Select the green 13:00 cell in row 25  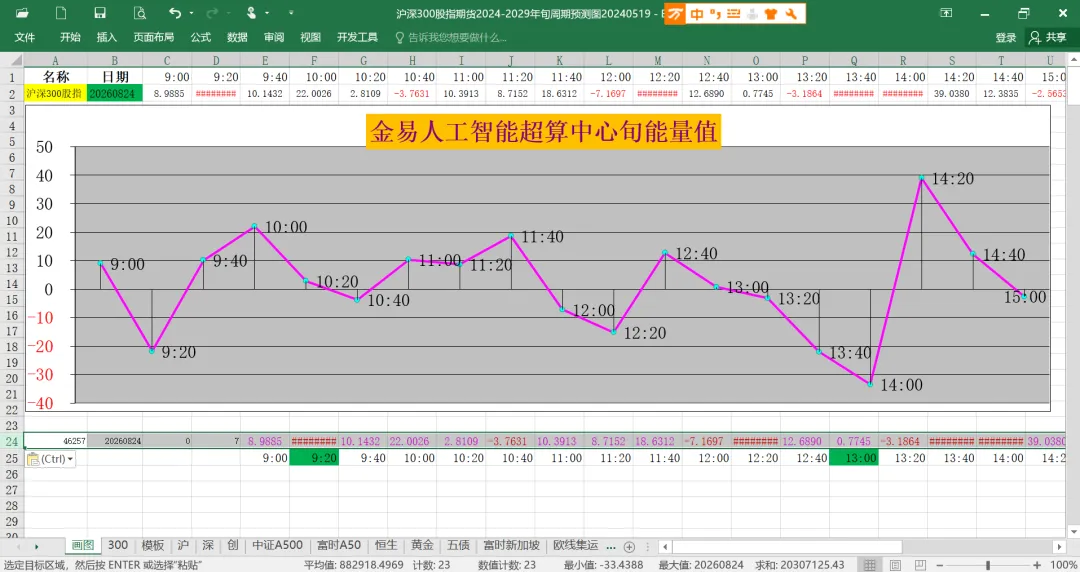853,458
